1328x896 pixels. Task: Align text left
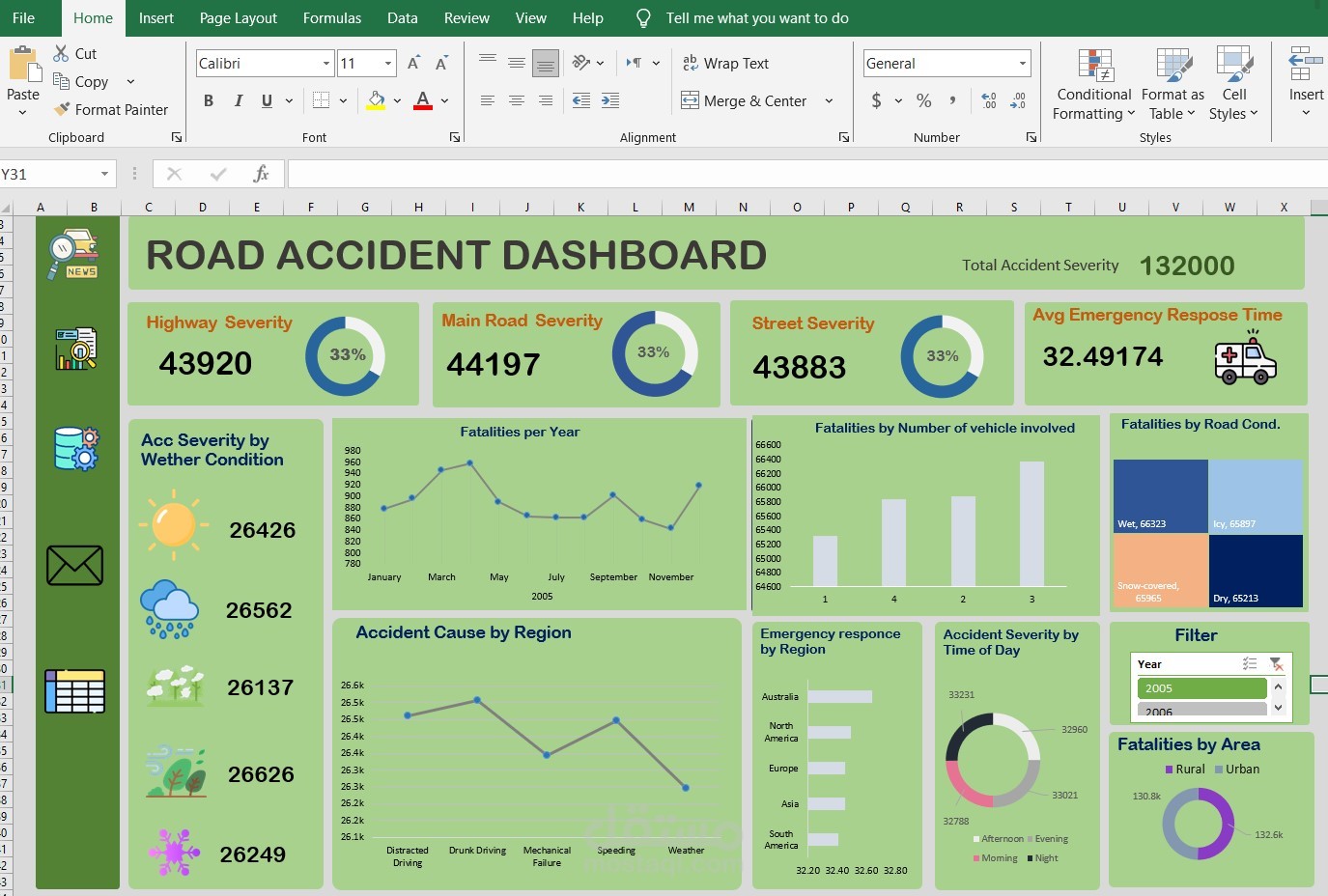coord(488,100)
